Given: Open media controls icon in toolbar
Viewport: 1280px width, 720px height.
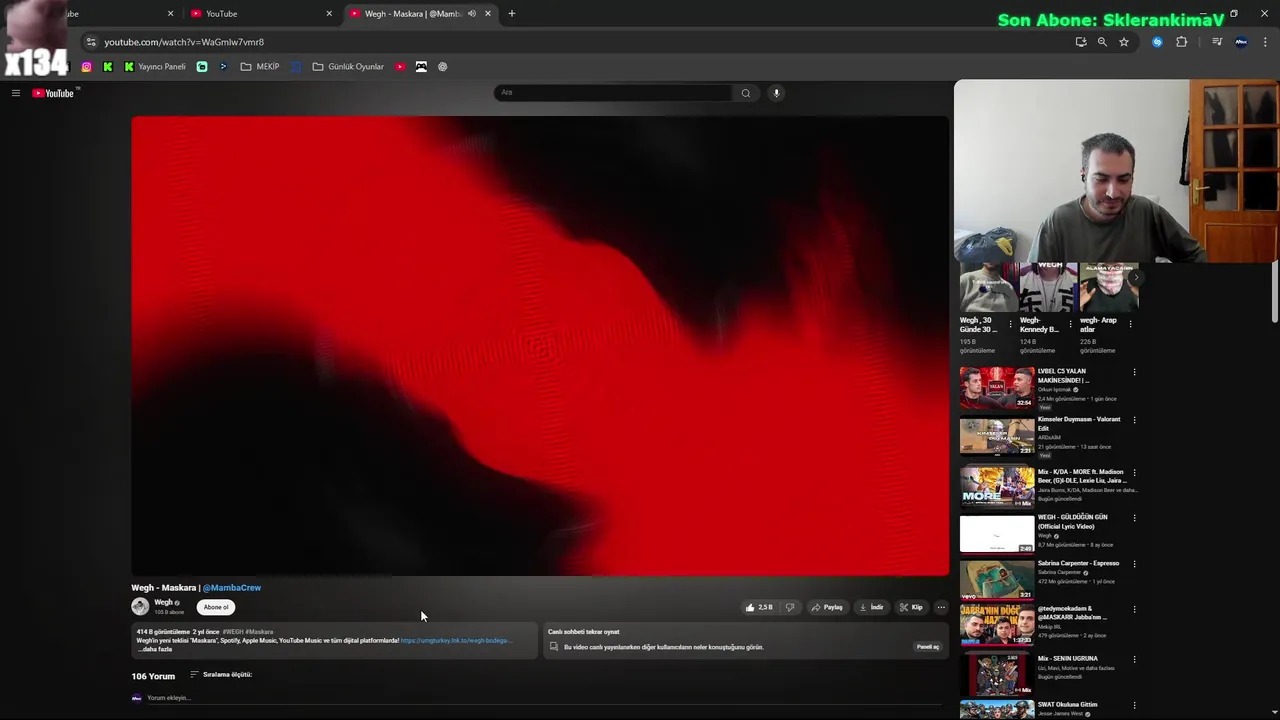Looking at the screenshot, I should click(x=1217, y=42).
